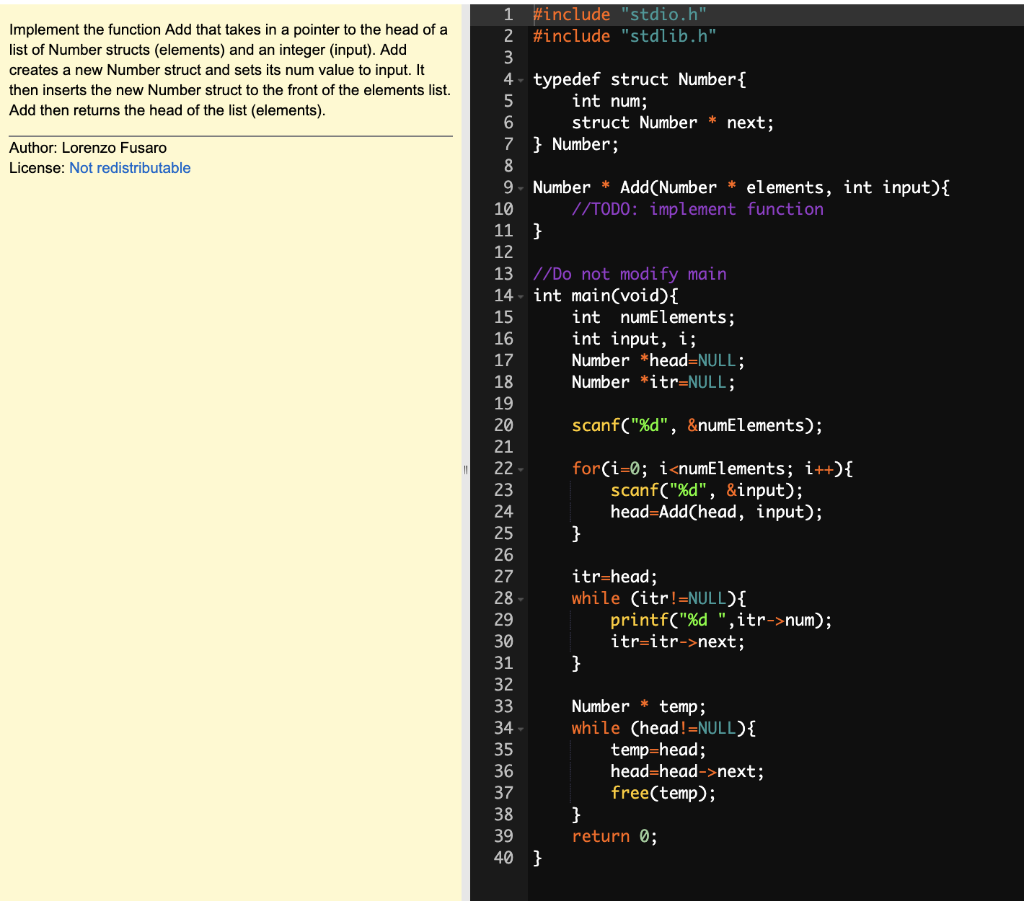The width and height of the screenshot is (1024, 901).
Task: Collapse the Add function at line 9
Action: coord(519,187)
